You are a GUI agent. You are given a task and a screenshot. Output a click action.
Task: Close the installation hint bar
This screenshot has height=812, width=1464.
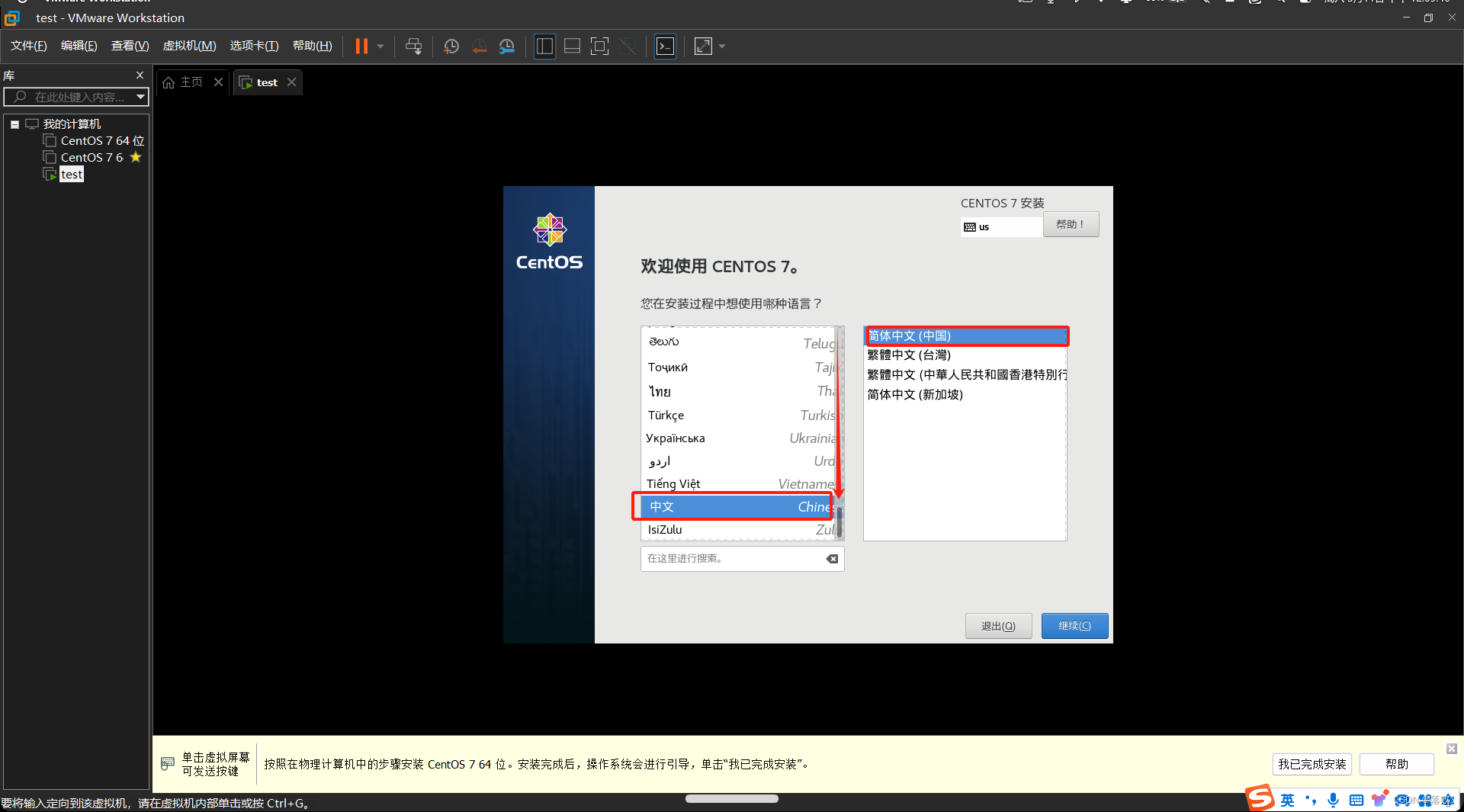[x=1452, y=749]
